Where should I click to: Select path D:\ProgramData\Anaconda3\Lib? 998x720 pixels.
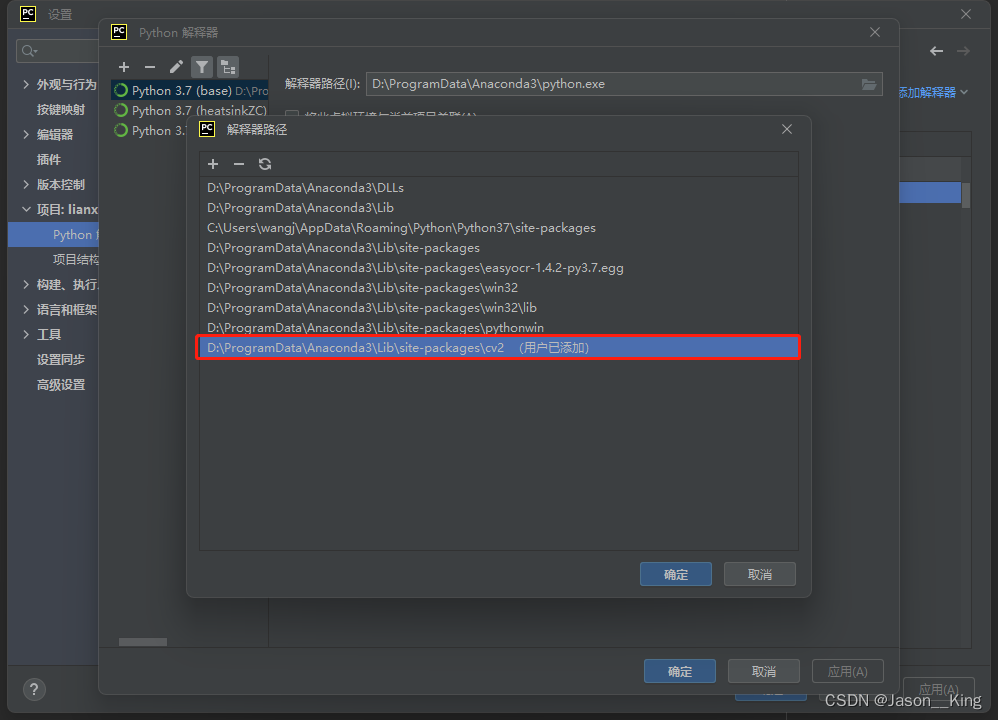(498, 208)
